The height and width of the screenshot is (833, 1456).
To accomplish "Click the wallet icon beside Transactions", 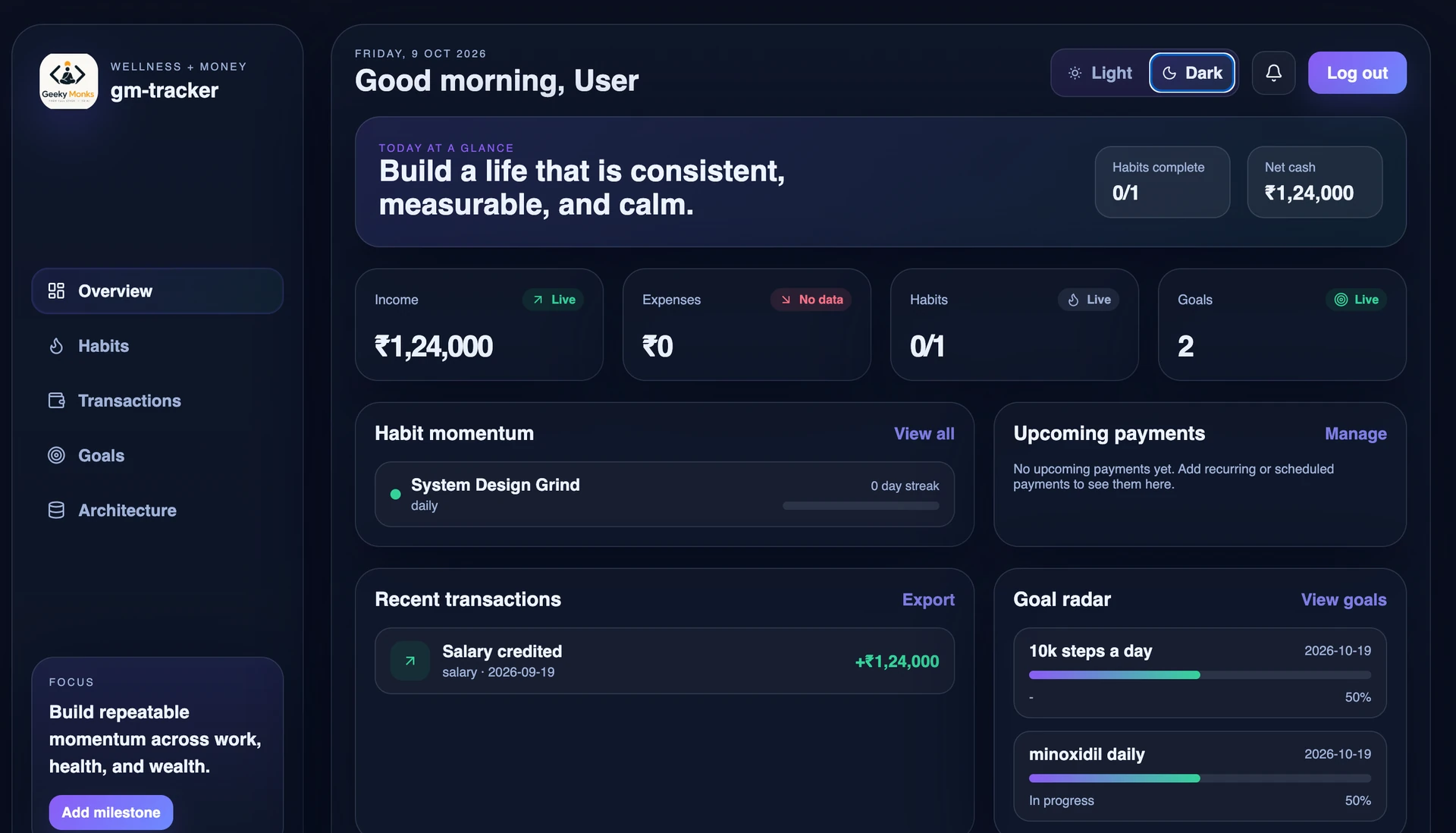I will pyautogui.click(x=56, y=401).
